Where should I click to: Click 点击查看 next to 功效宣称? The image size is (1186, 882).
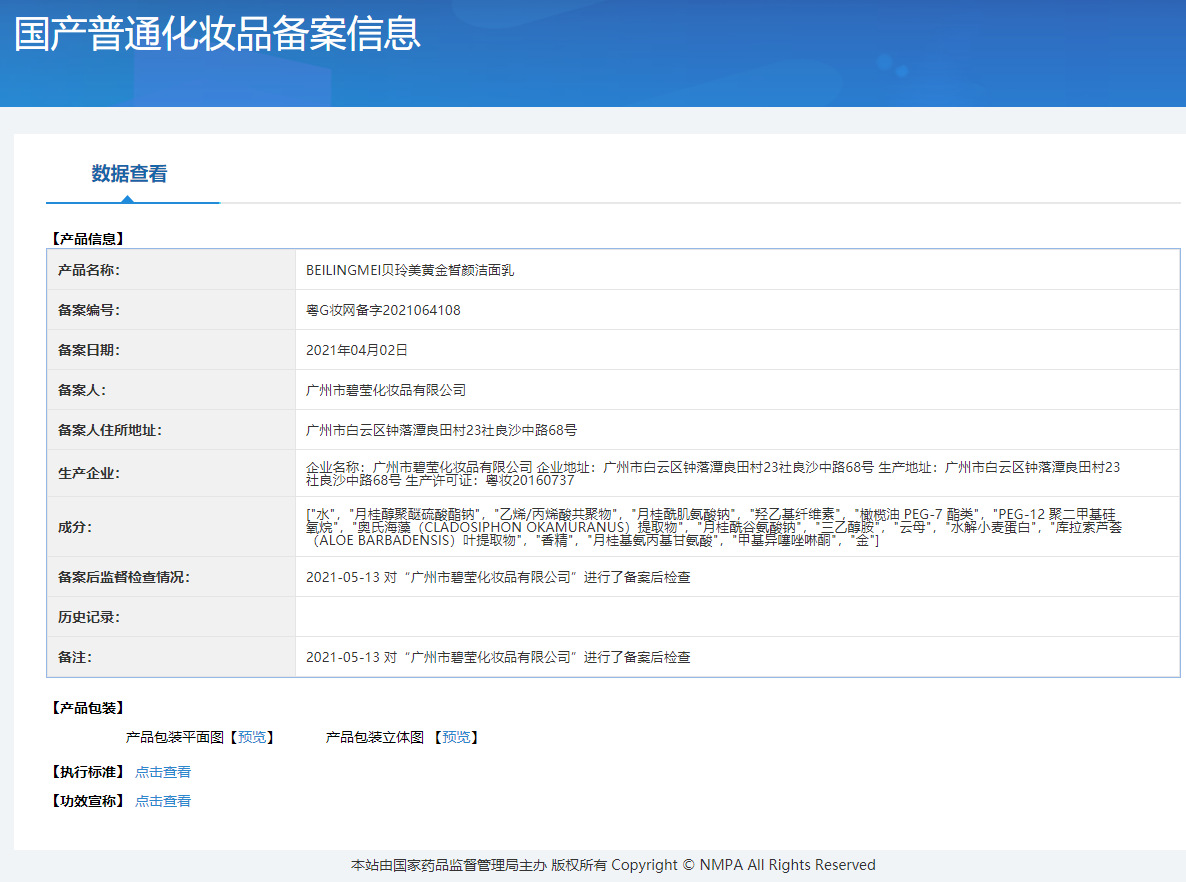163,801
